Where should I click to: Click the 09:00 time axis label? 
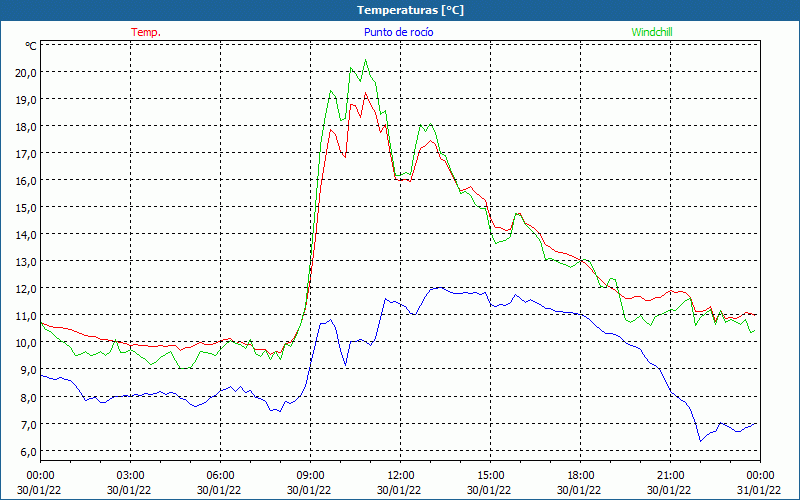(x=310, y=476)
